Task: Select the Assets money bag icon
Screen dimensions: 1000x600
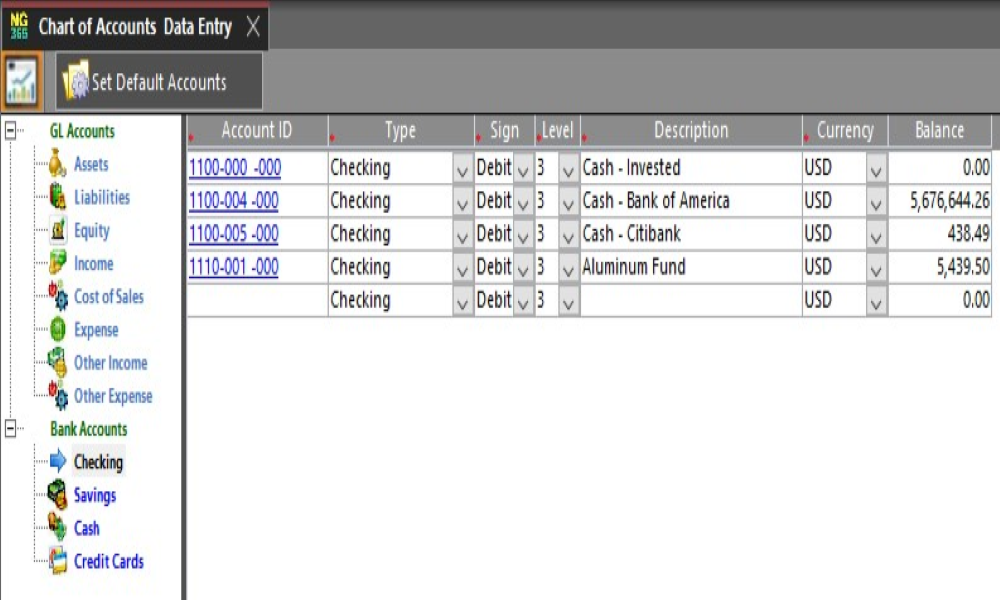Action: click(58, 165)
